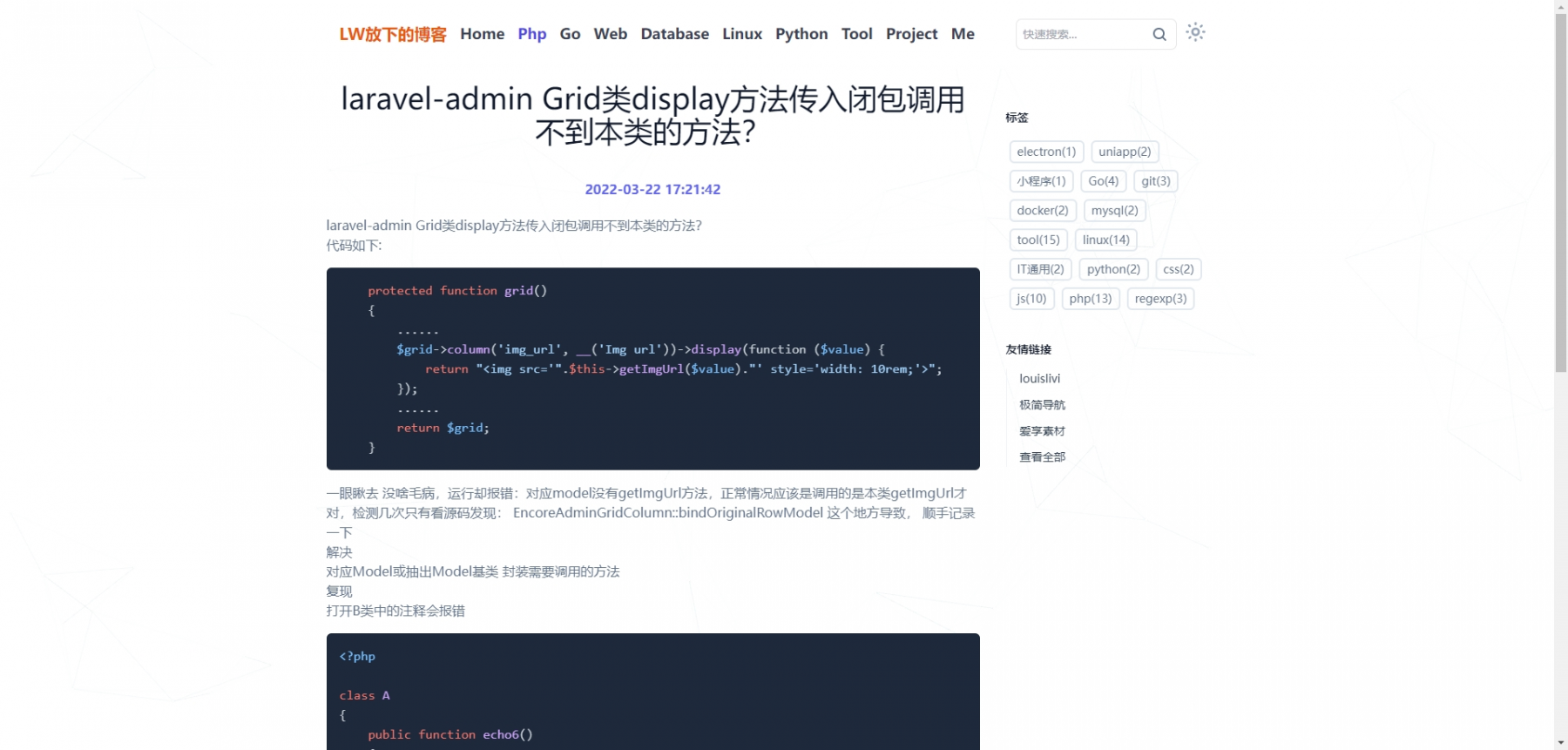Open the 极简导航 friend link
The width and height of the screenshot is (1568, 750).
pos(1042,405)
